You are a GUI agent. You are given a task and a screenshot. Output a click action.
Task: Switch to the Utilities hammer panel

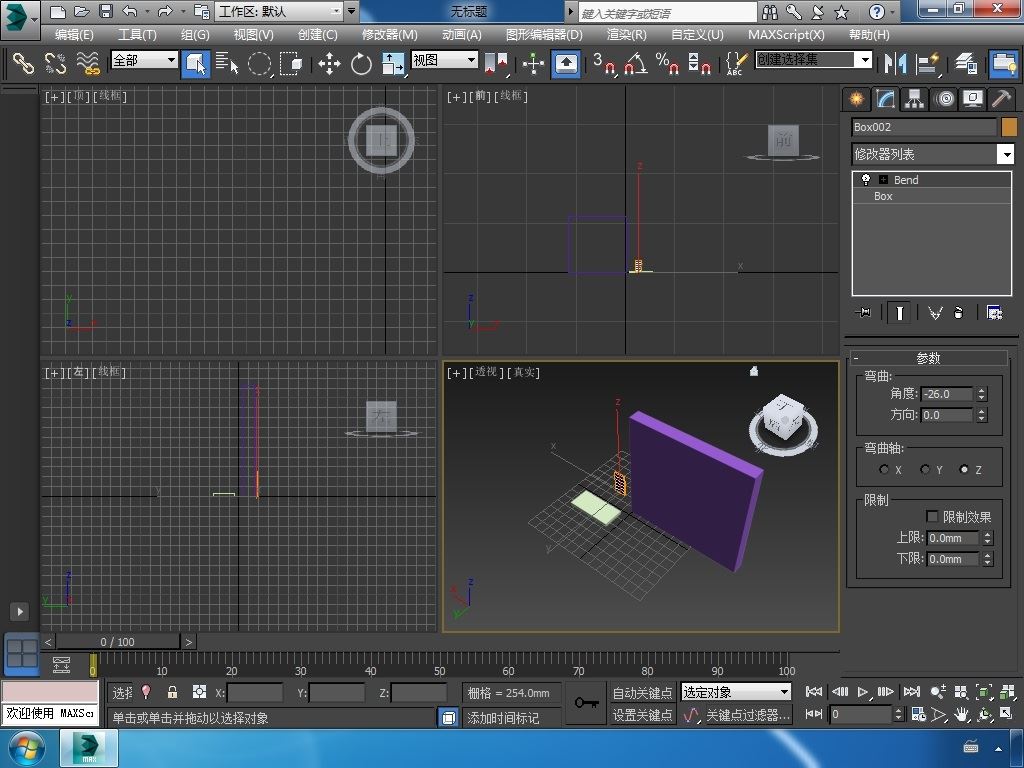(1001, 99)
